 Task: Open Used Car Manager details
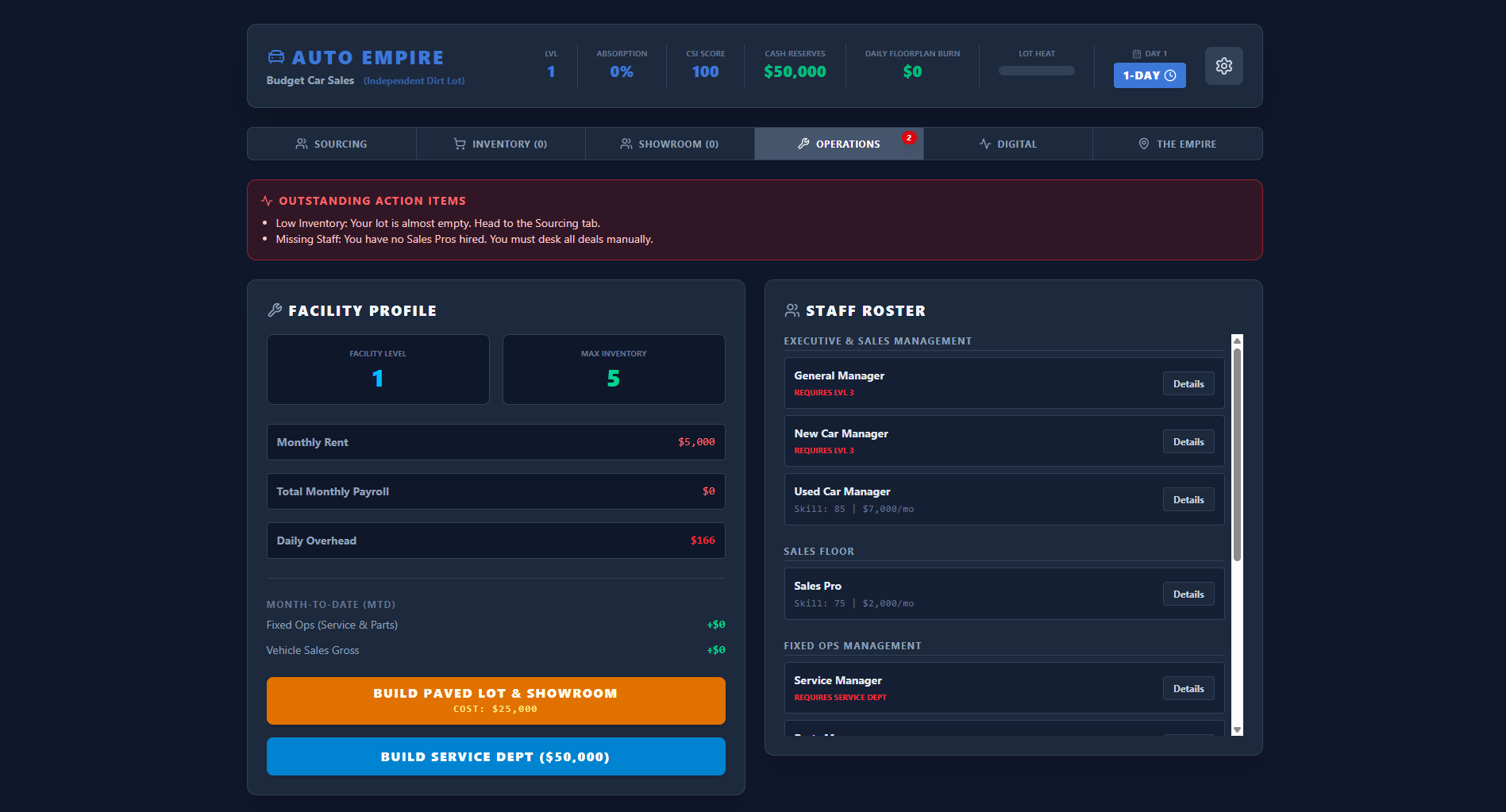[1188, 500]
